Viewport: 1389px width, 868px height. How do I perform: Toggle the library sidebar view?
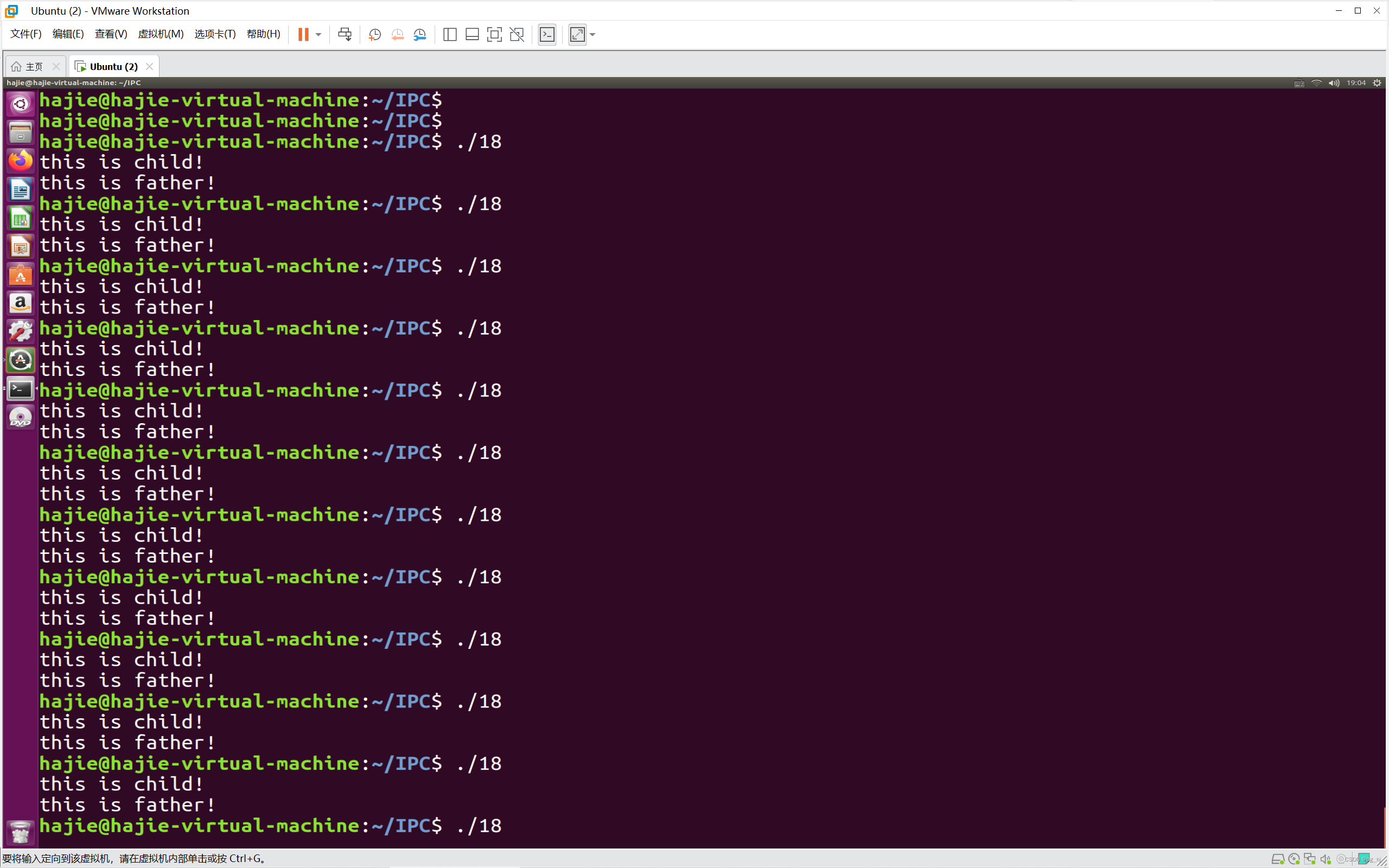(x=450, y=34)
